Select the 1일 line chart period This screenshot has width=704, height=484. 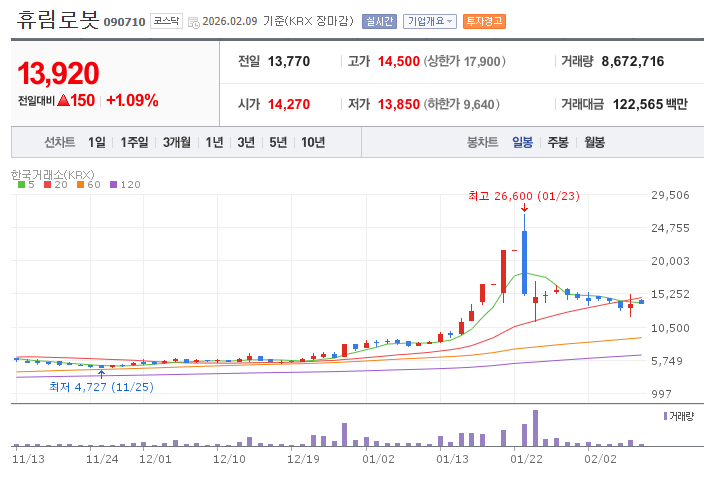[x=97, y=142]
